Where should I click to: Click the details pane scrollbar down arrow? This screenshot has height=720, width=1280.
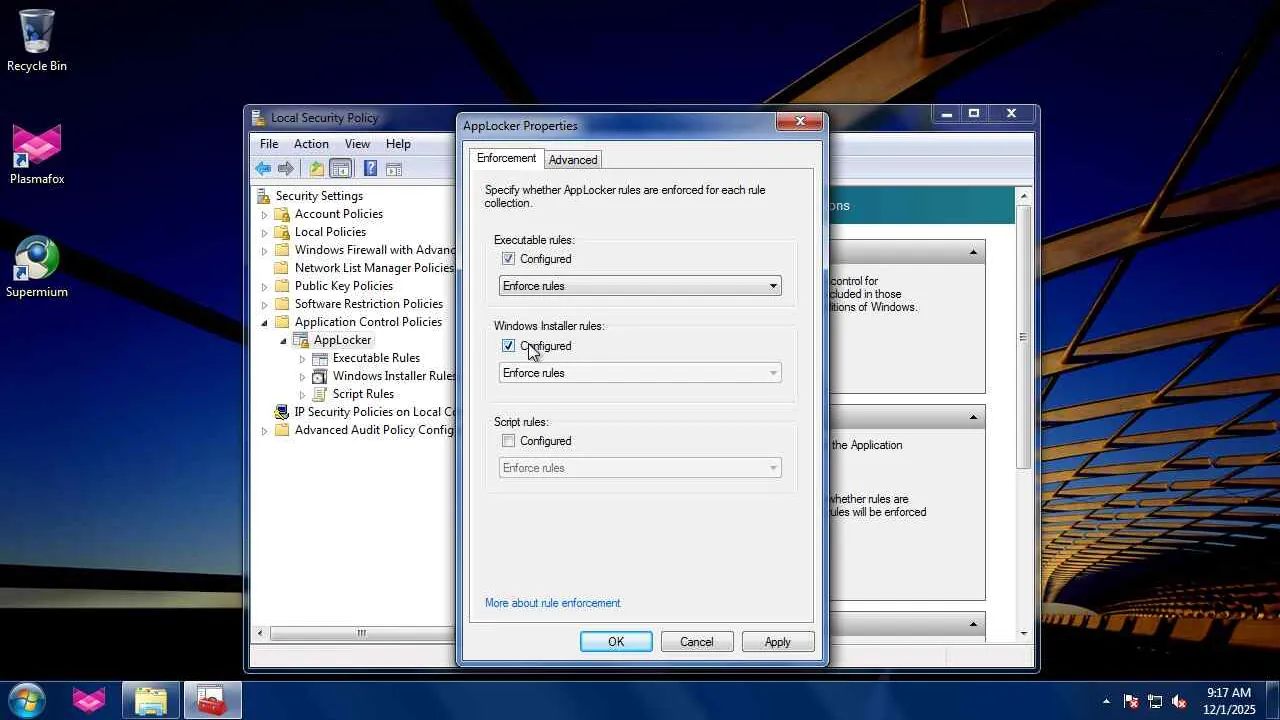pos(1023,633)
